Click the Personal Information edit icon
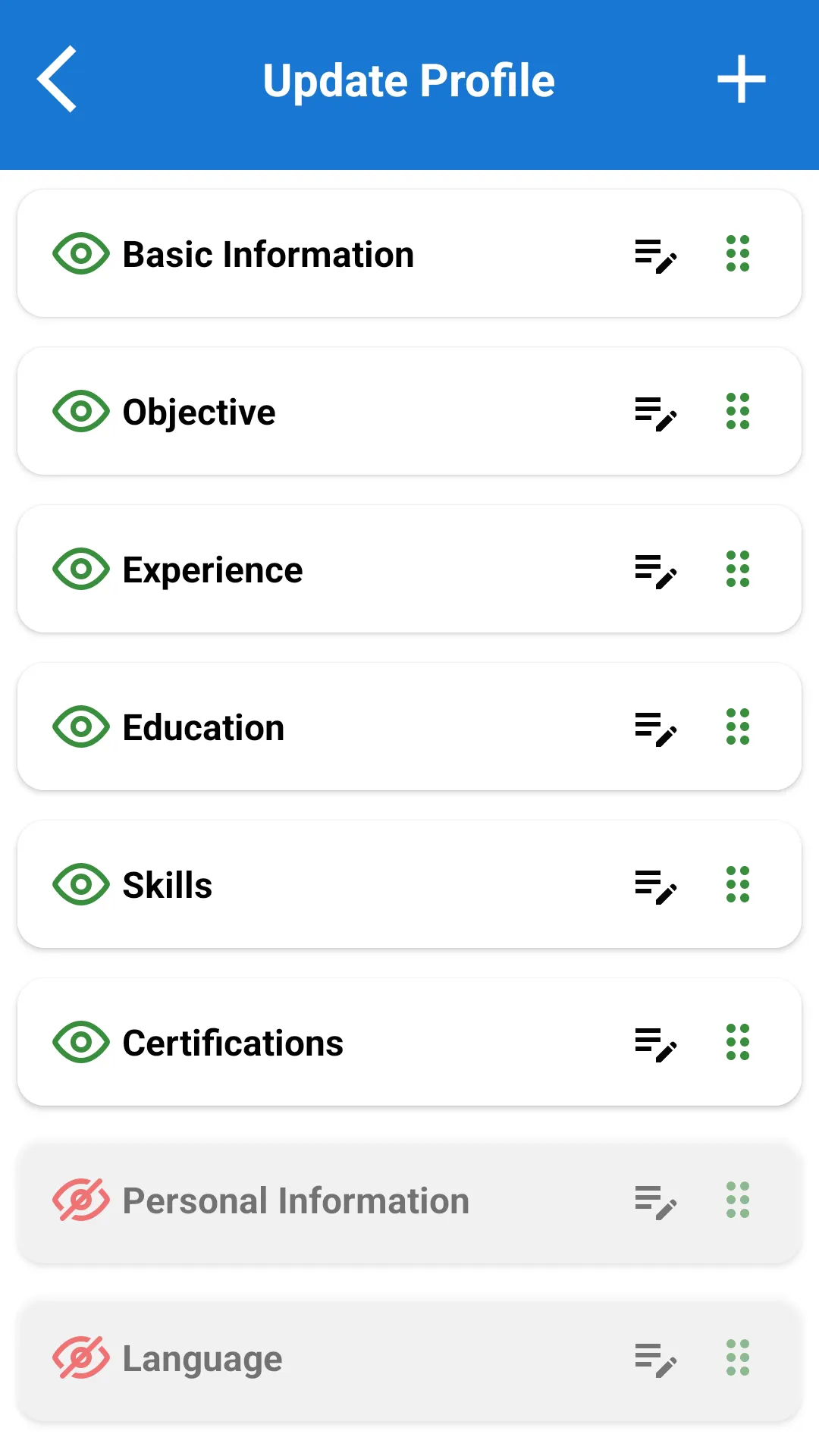This screenshot has height=1456, width=819. (x=655, y=1201)
